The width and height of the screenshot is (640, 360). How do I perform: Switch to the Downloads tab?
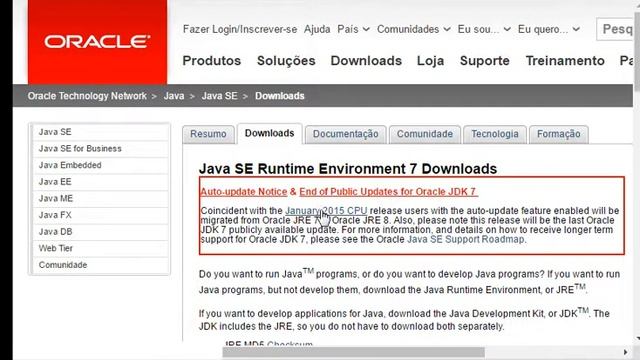(x=269, y=133)
